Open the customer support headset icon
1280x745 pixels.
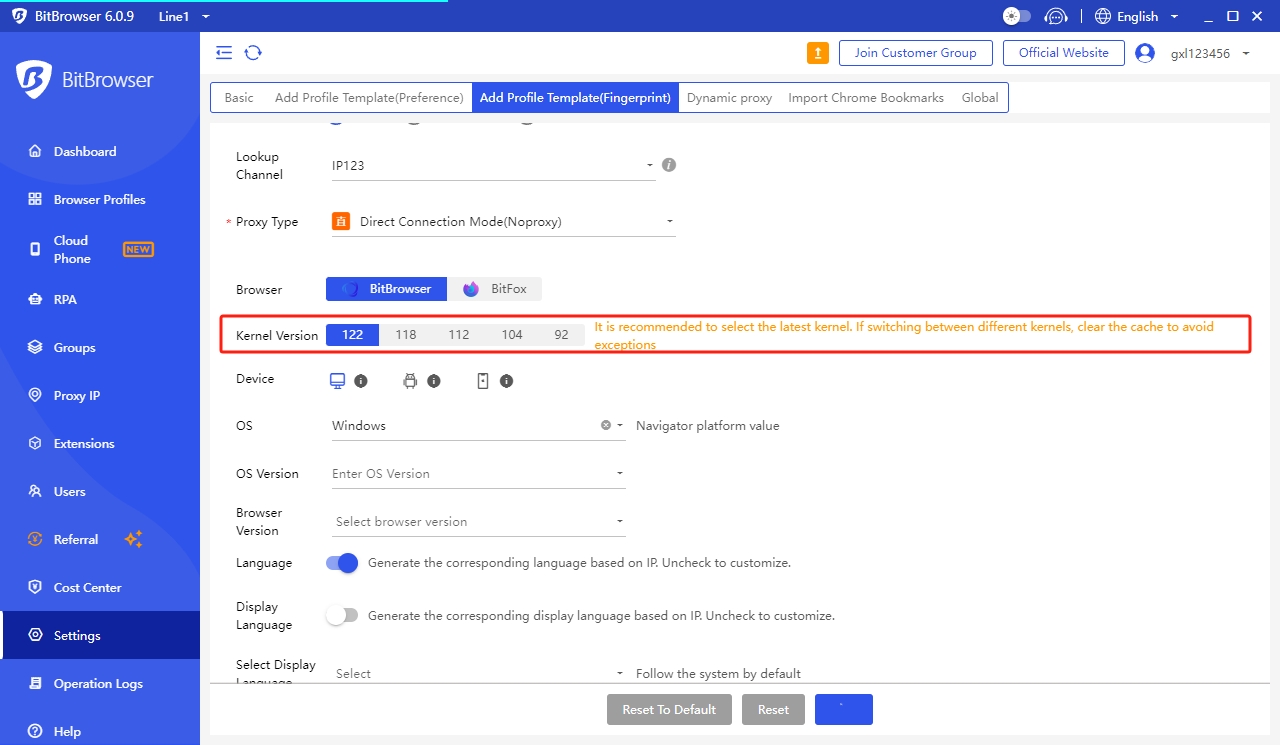coord(1056,16)
